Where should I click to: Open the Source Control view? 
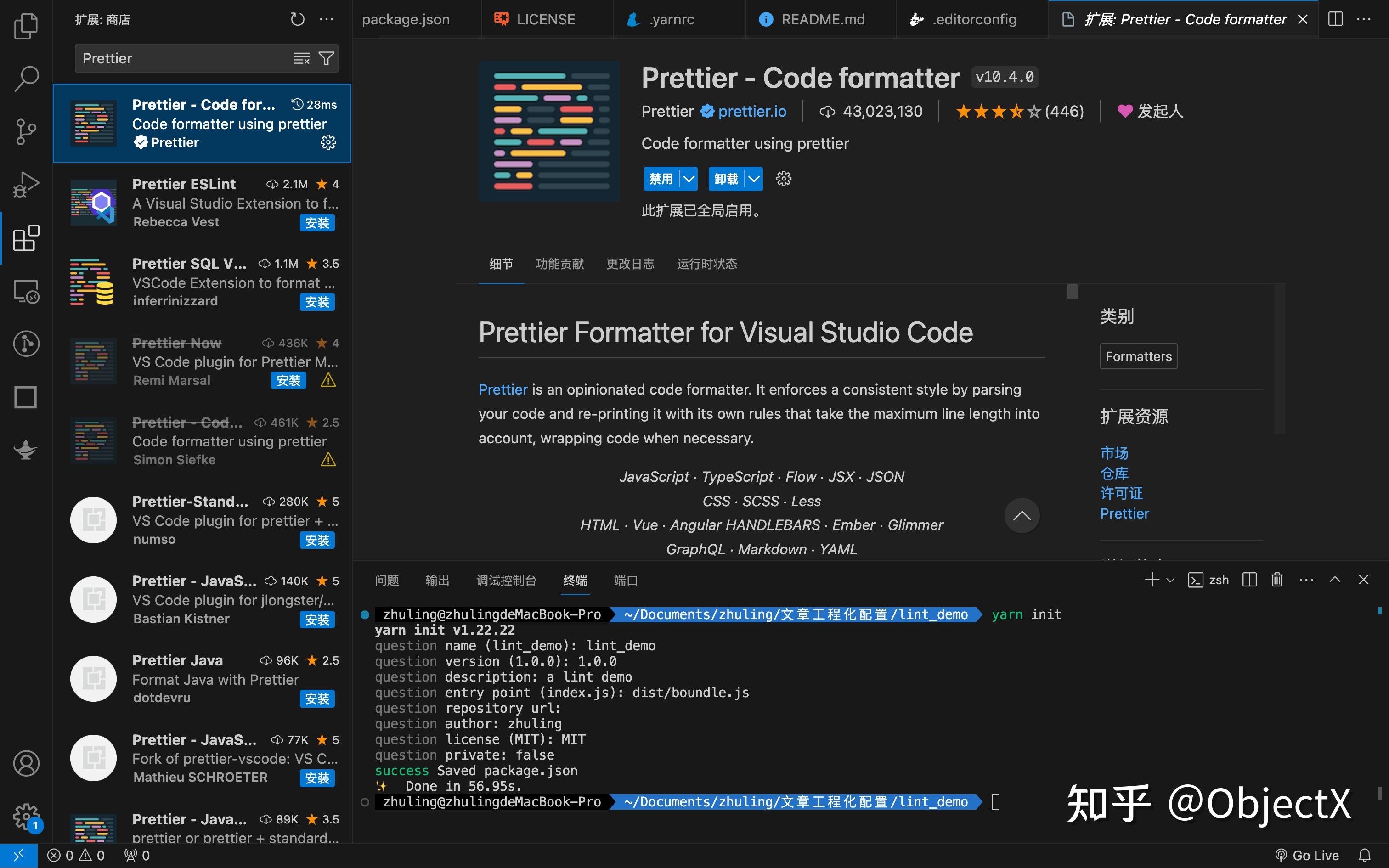coord(26,132)
